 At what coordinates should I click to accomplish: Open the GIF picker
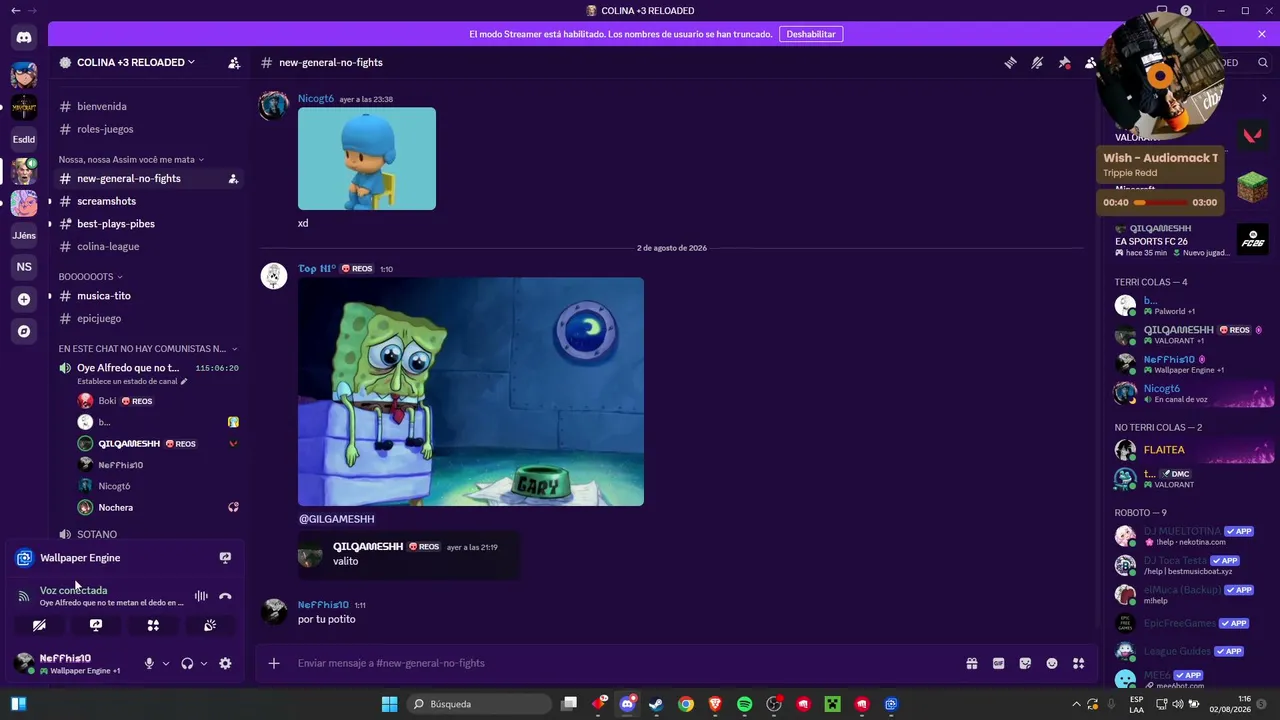(x=998, y=663)
